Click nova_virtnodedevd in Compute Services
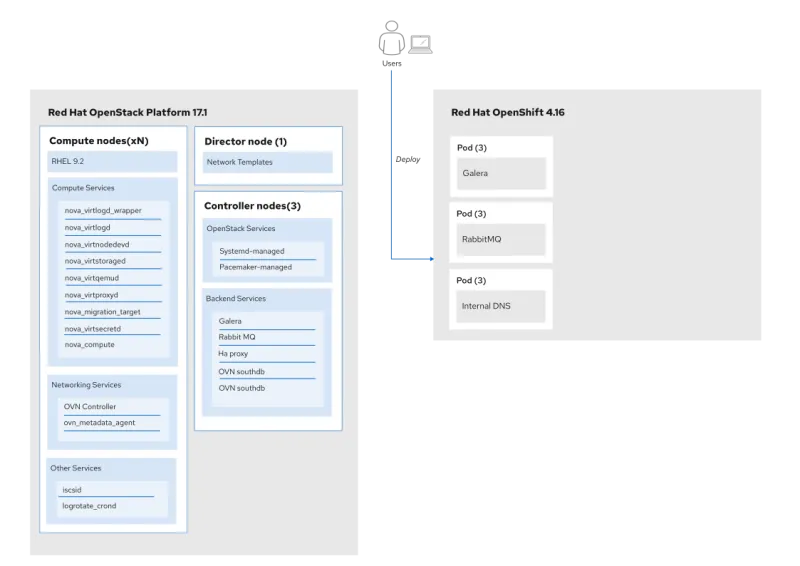This screenshot has height=566, width=800. click(x=97, y=244)
